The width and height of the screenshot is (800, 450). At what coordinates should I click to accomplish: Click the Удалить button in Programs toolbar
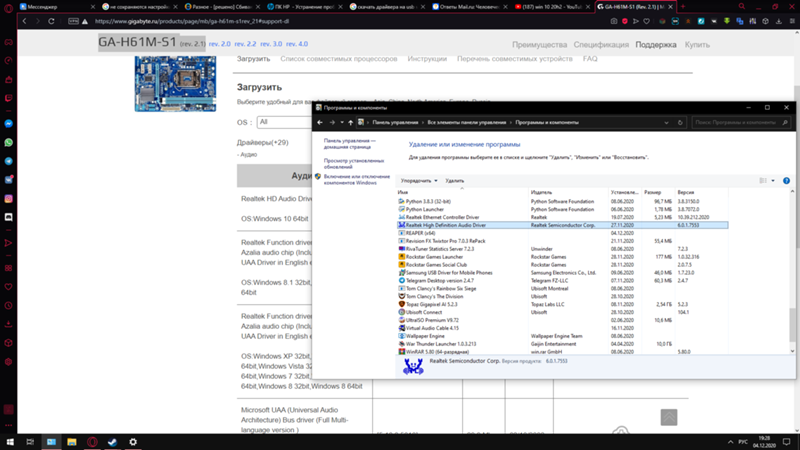point(455,181)
